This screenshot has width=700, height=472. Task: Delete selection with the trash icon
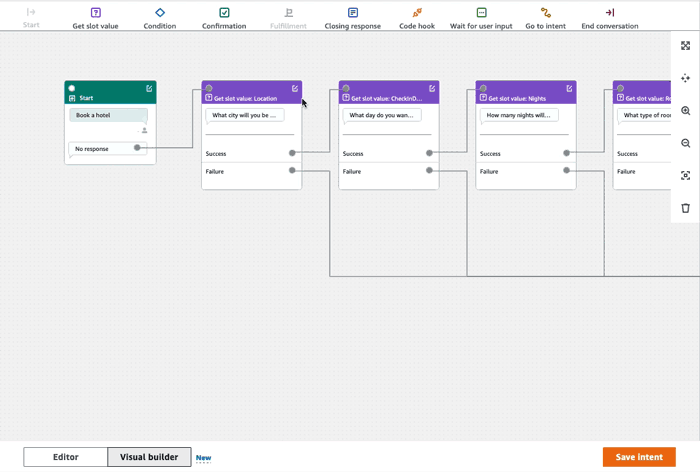(x=685, y=208)
